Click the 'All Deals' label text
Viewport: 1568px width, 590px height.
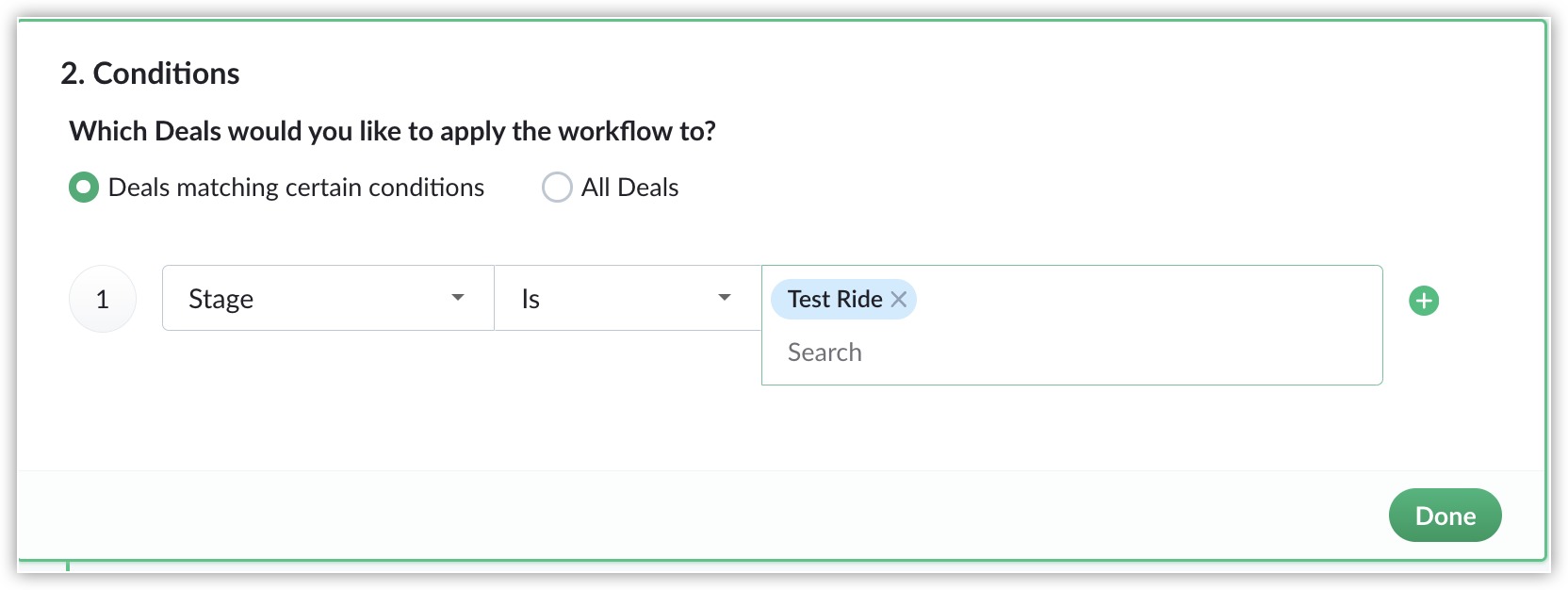coord(629,188)
